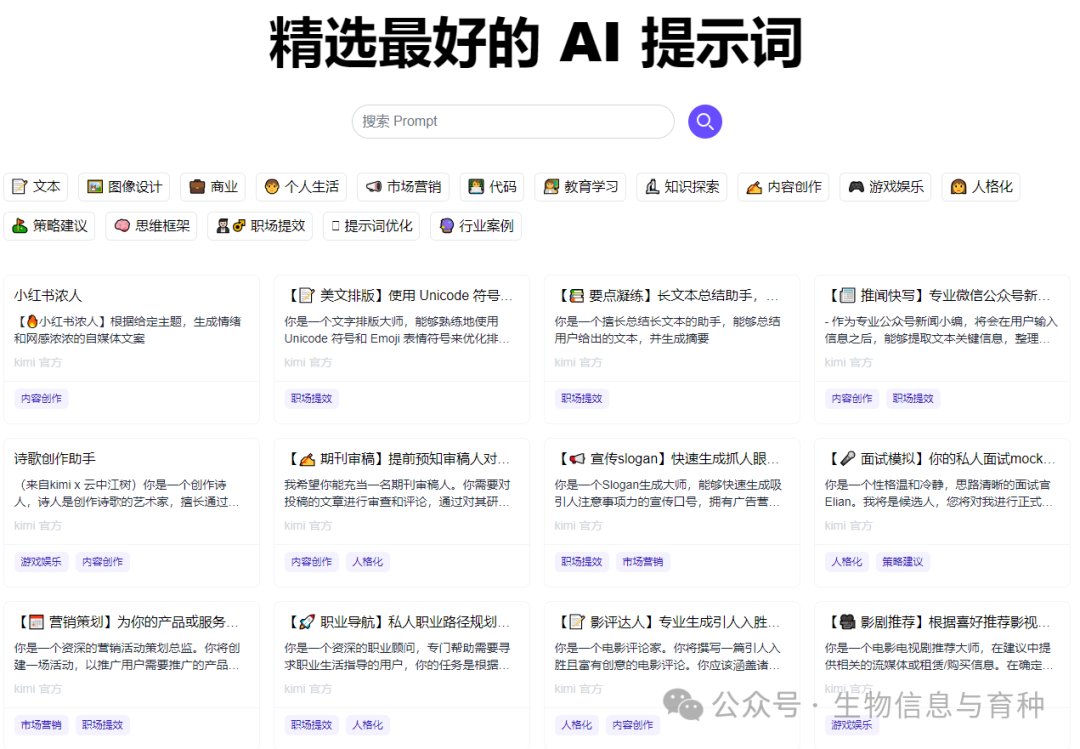Select the 教育学习 category filter
This screenshot has width=1080, height=749.
580,187
